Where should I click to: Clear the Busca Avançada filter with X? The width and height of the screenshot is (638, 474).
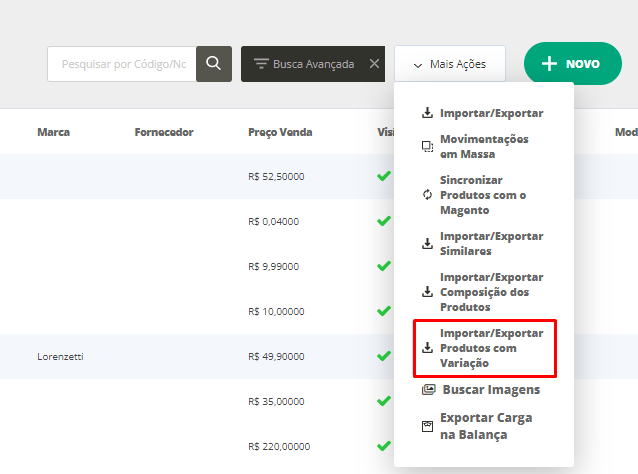point(374,64)
